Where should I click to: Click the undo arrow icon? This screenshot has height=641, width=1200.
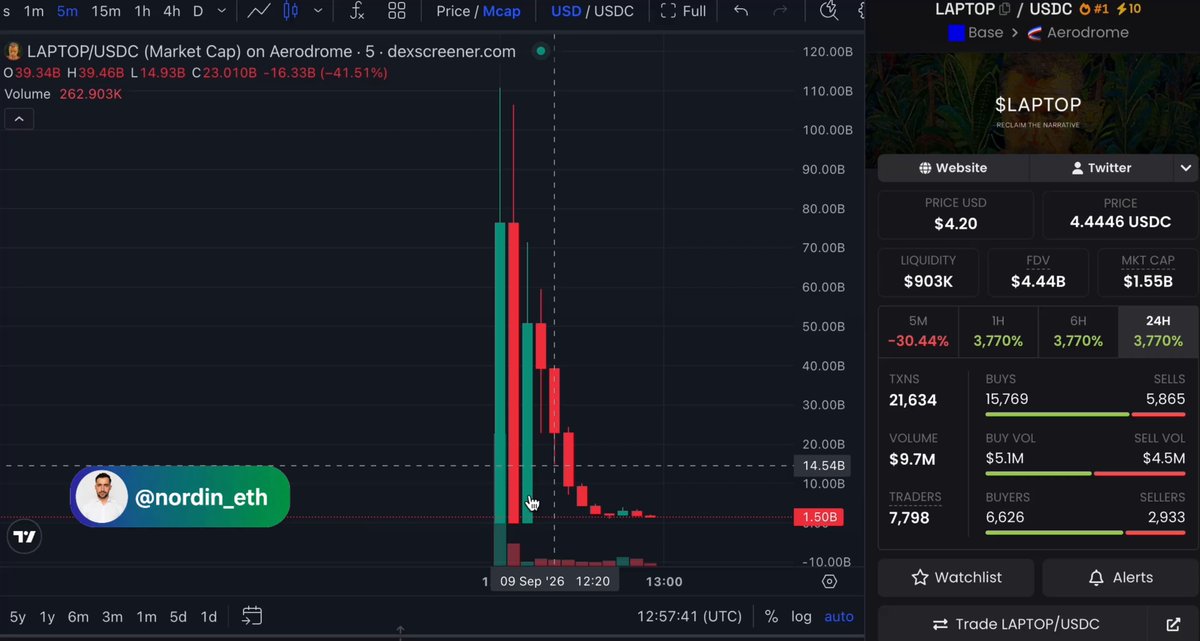pyautogui.click(x=741, y=11)
